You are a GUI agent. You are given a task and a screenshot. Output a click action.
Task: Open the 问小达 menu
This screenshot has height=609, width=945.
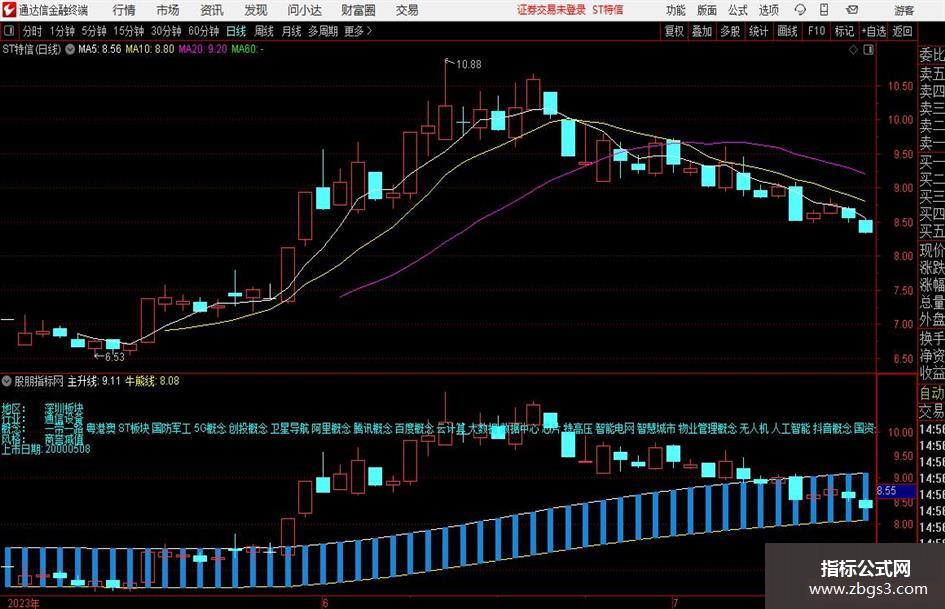304,10
